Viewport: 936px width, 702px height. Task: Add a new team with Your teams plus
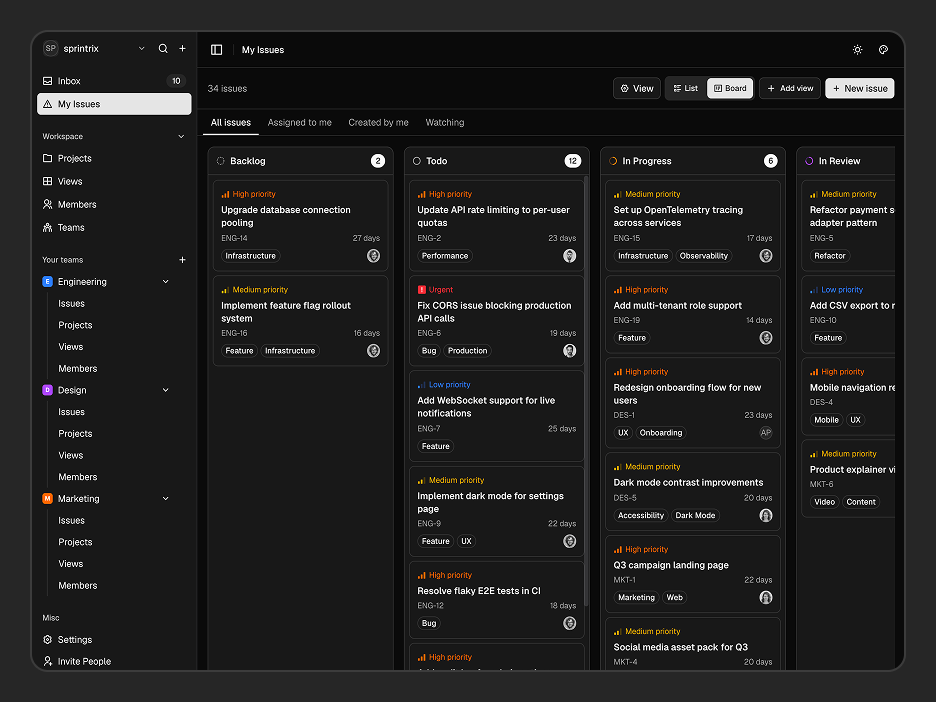point(183,260)
